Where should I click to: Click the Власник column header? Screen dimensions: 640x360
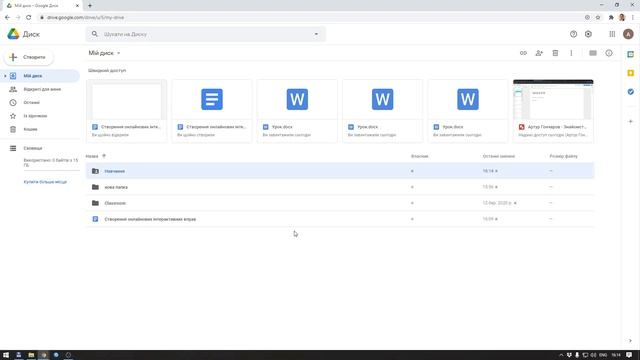(419, 156)
